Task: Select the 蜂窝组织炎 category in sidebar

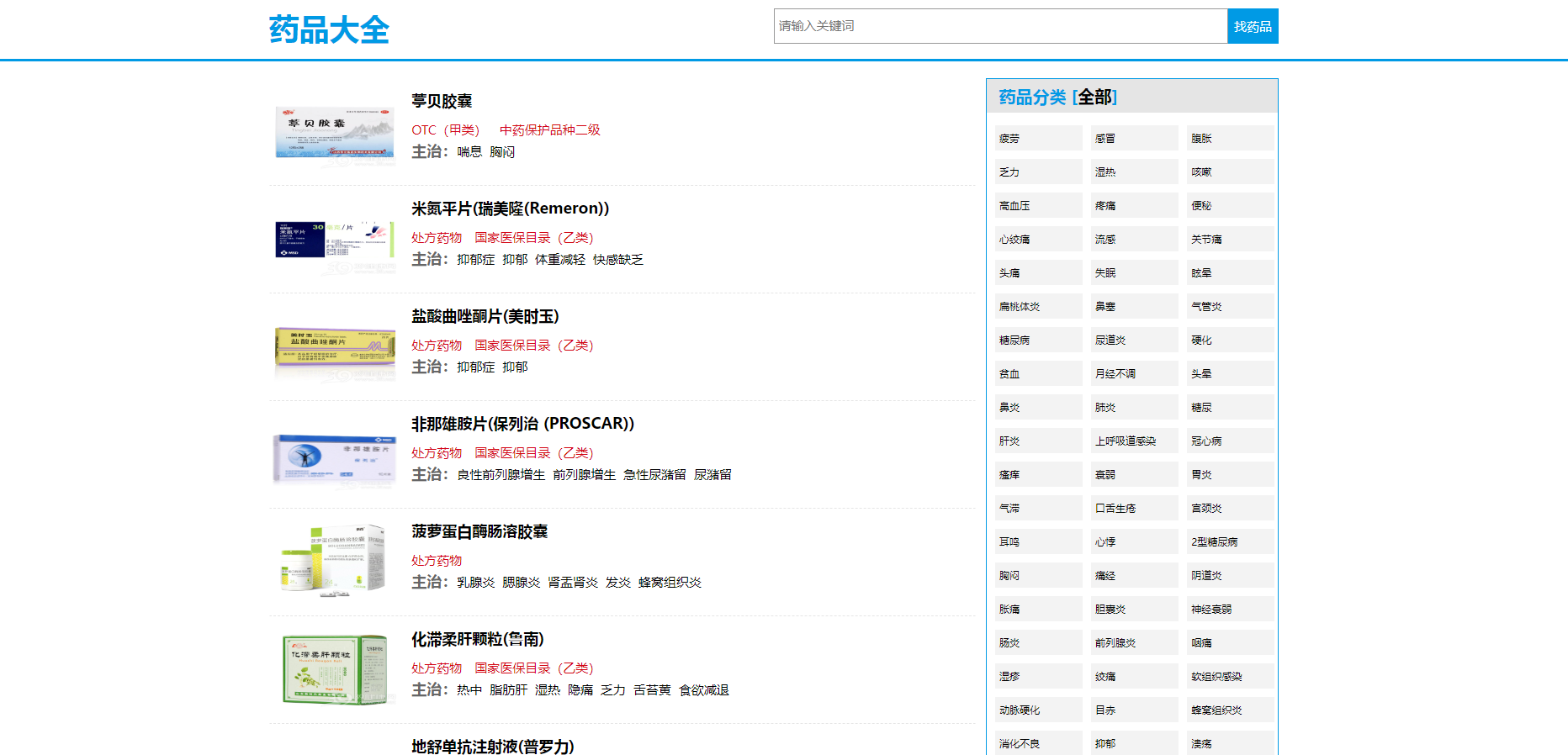Action: pos(1230,710)
